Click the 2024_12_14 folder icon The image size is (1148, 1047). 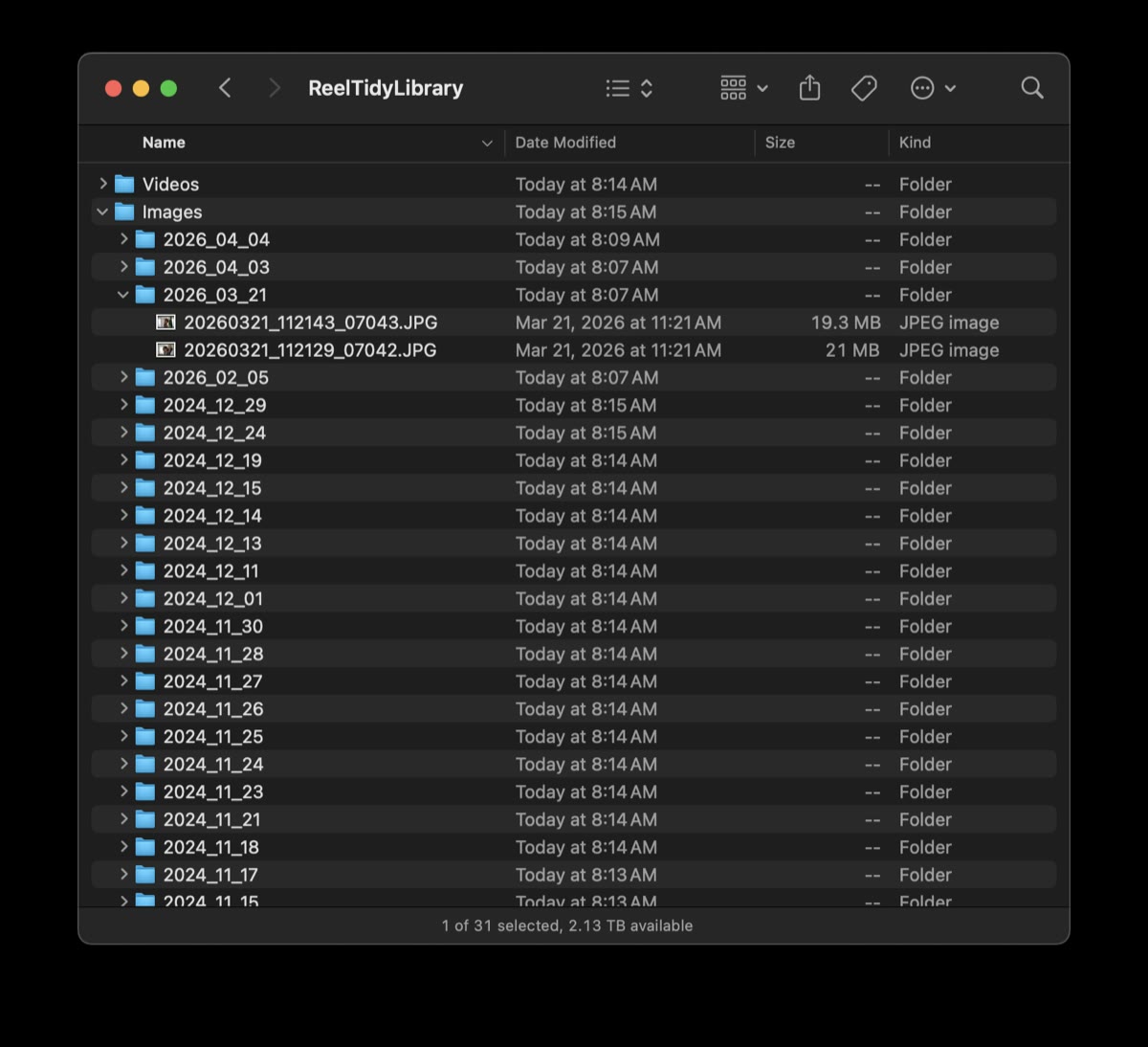pos(145,516)
